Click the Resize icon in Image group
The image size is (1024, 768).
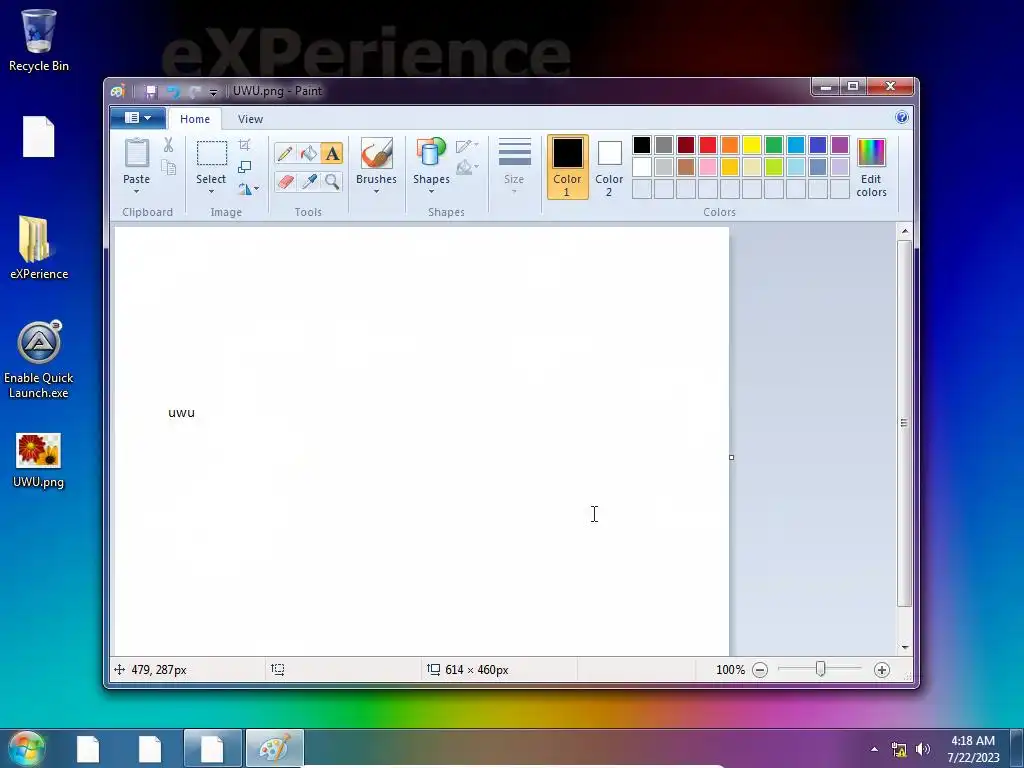[245, 167]
